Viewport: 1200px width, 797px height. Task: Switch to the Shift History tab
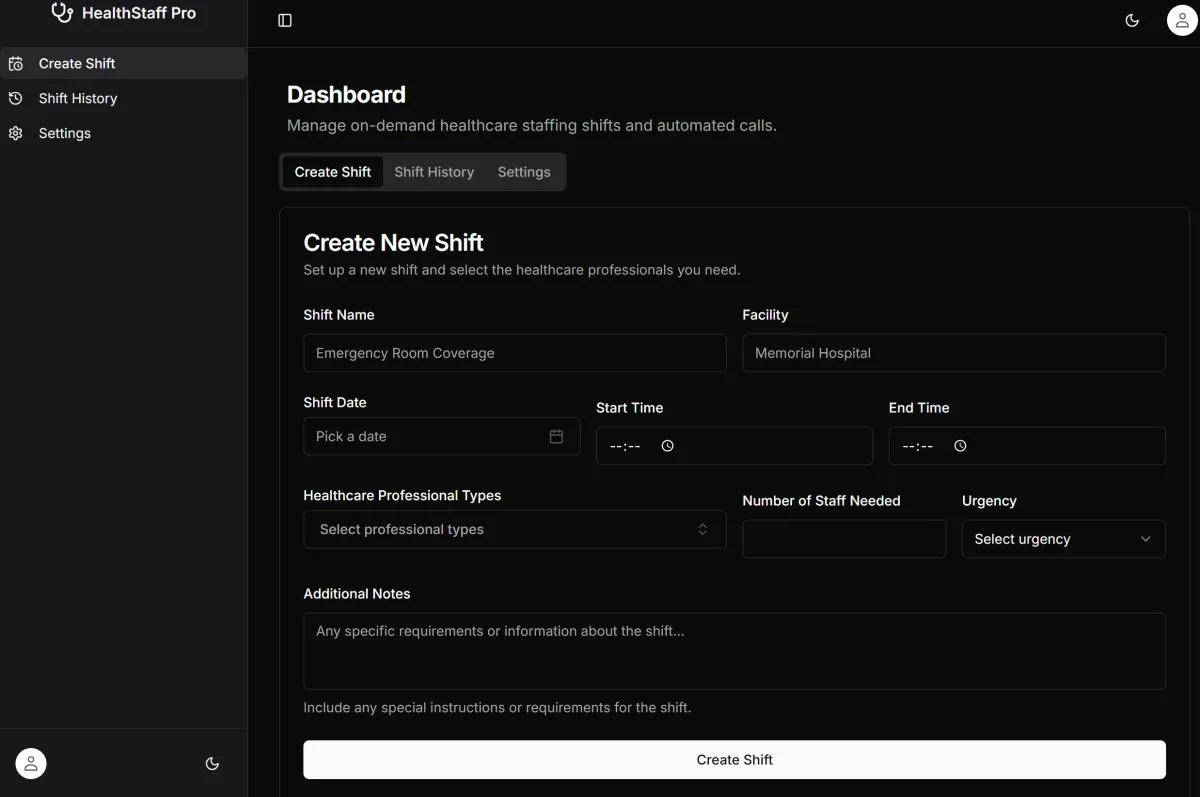[434, 172]
